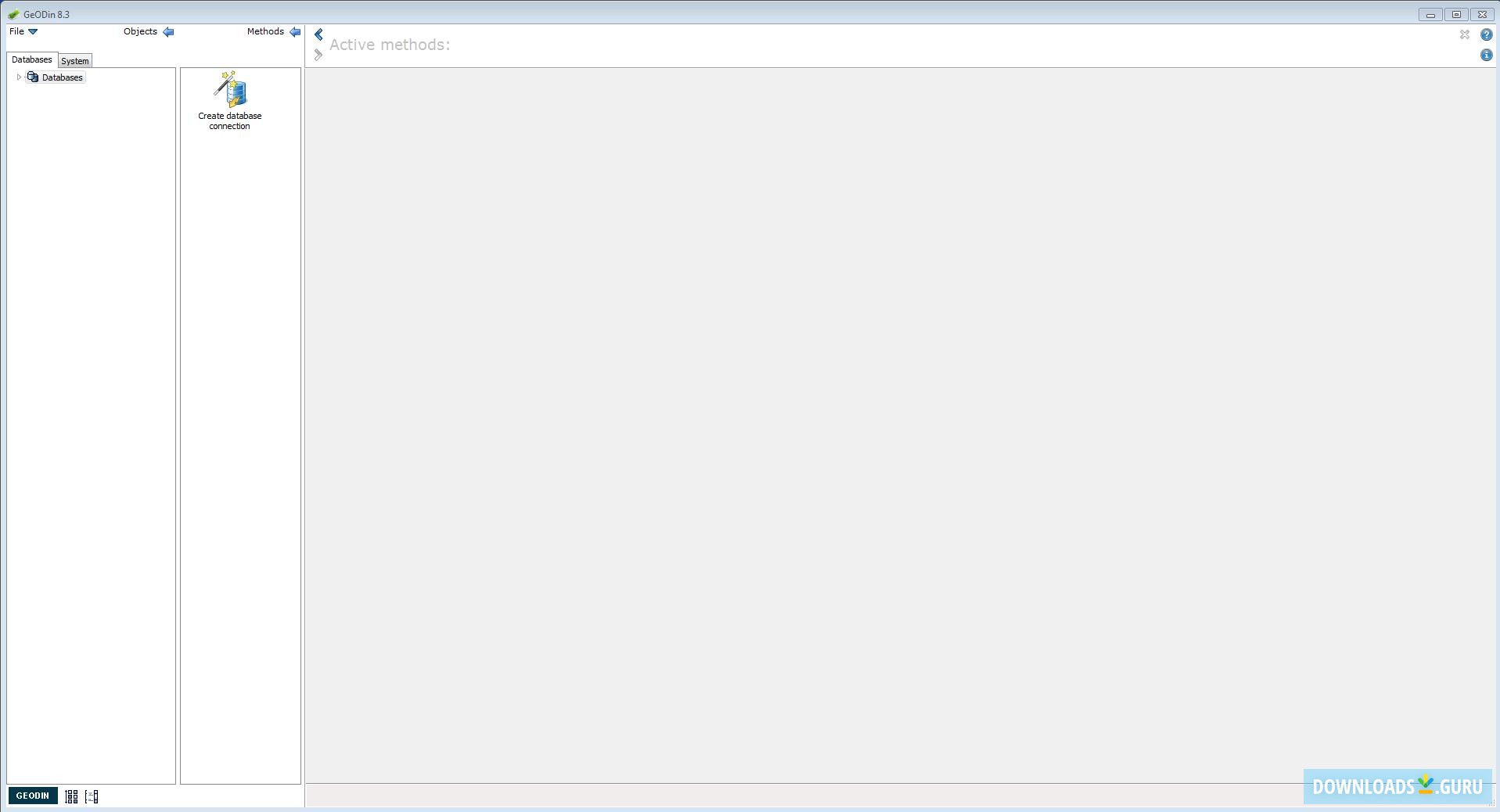Close the GeODin 8.3 window
This screenshot has height=812, width=1500.
coord(1482,14)
